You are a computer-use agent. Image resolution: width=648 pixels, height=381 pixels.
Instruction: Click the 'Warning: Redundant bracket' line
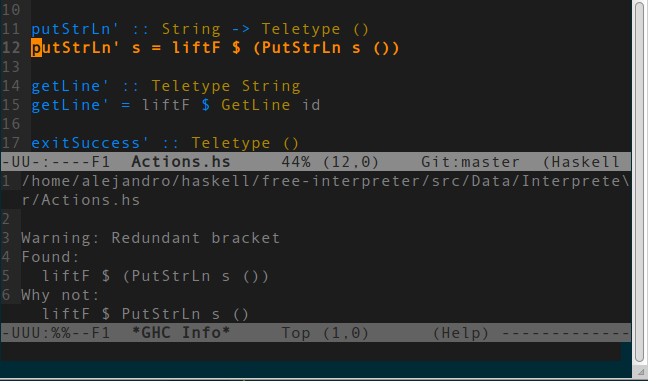click(x=150, y=238)
